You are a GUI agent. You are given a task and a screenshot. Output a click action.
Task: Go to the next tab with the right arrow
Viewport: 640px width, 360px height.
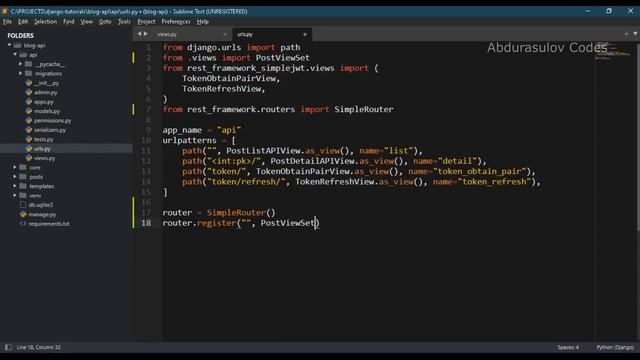pyautogui.click(x=145, y=34)
